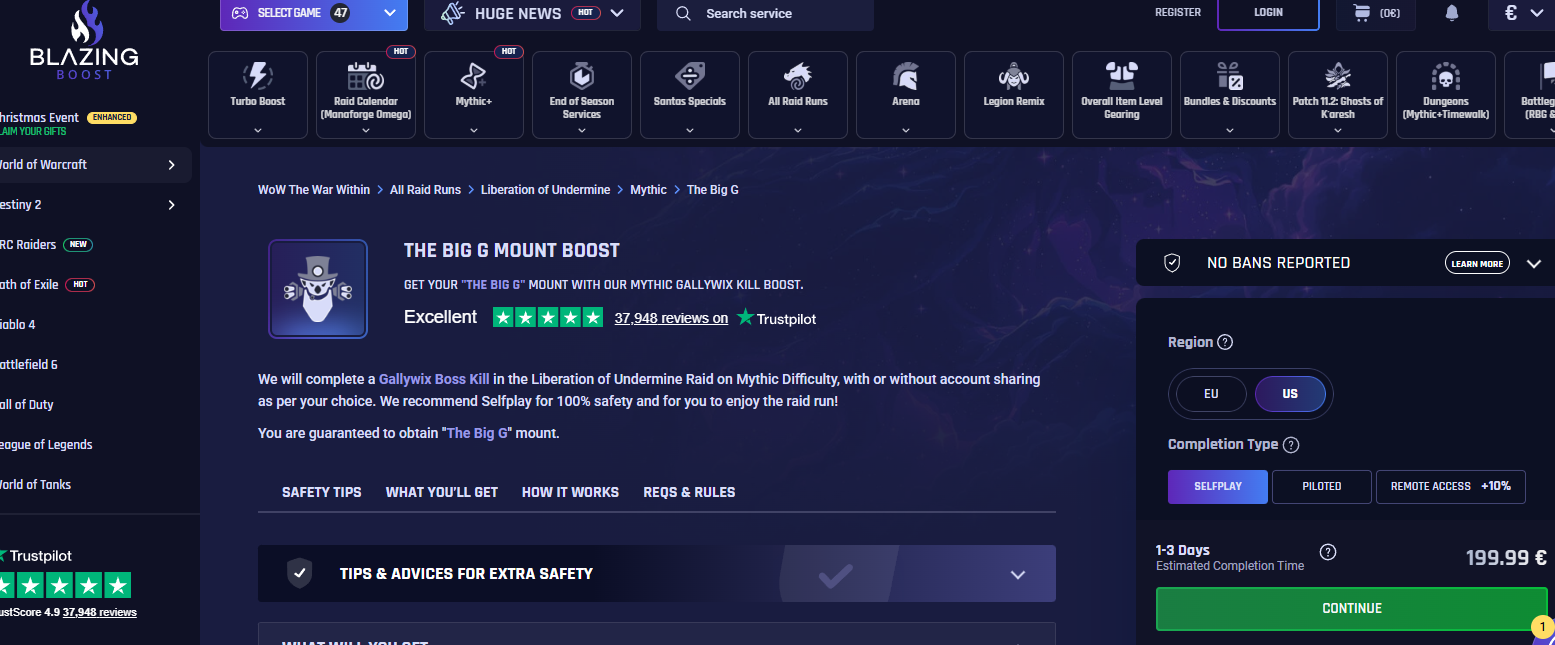Open 37,948 reviews on Trustpilot link

click(x=671, y=318)
